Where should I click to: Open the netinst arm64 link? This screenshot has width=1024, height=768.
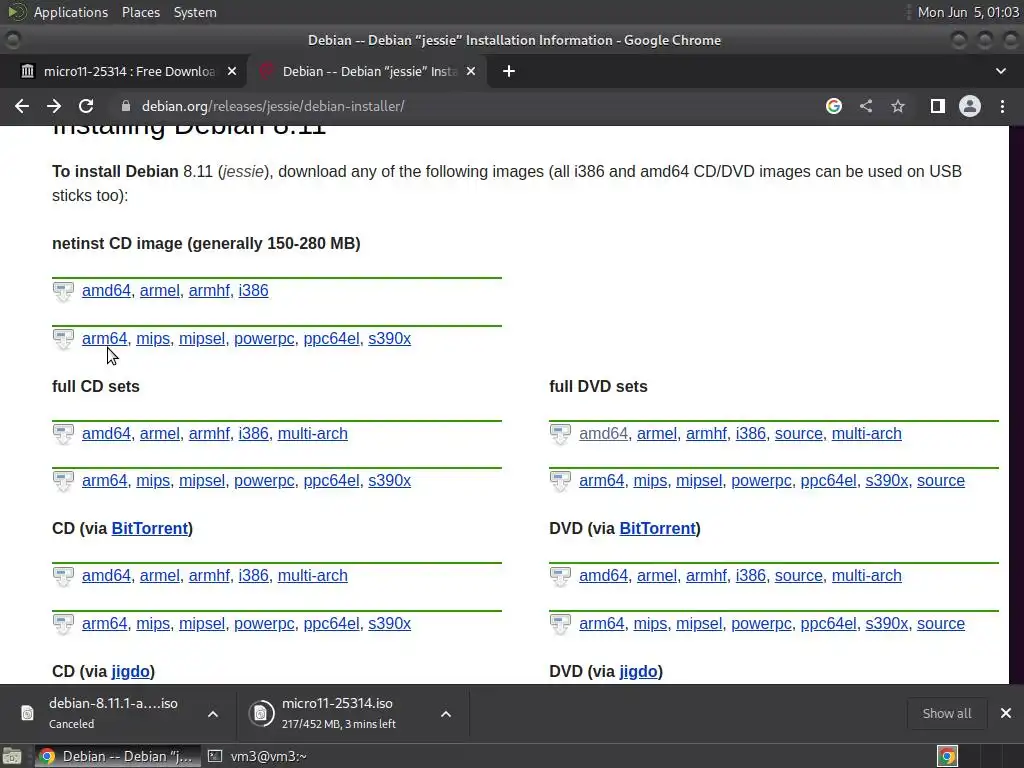coord(104,338)
